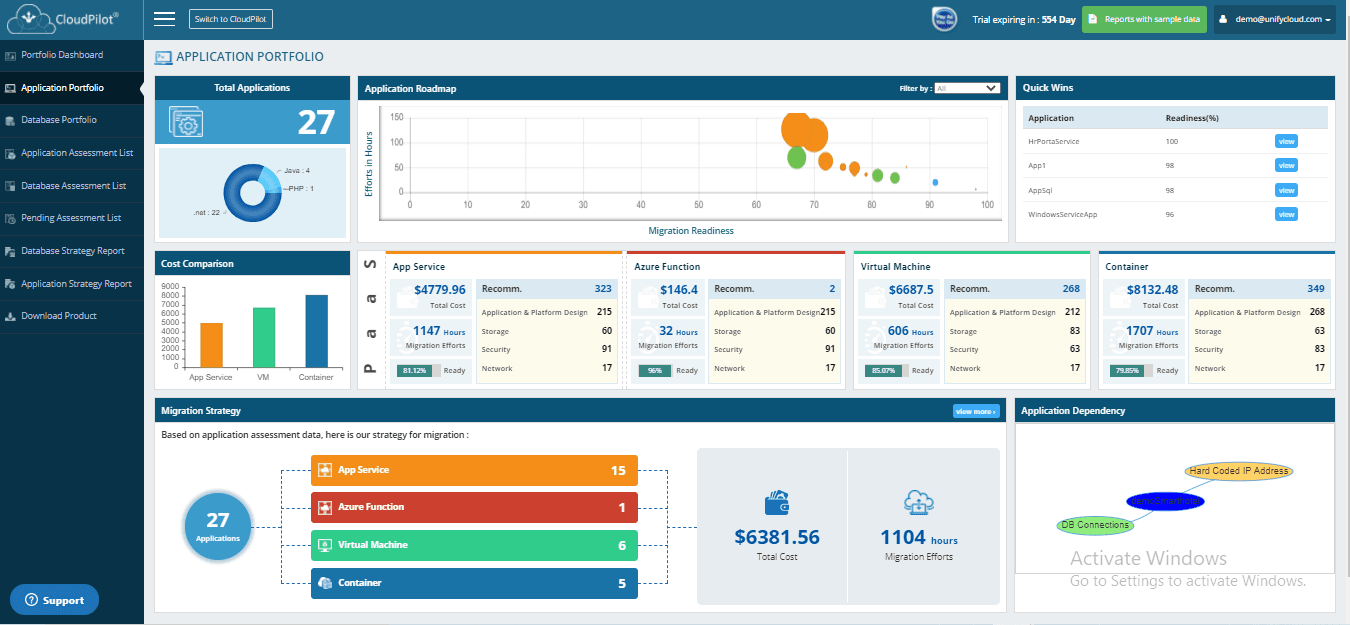Click the Azure Function cost $146.4
This screenshot has height=625, width=1350.
click(680, 290)
